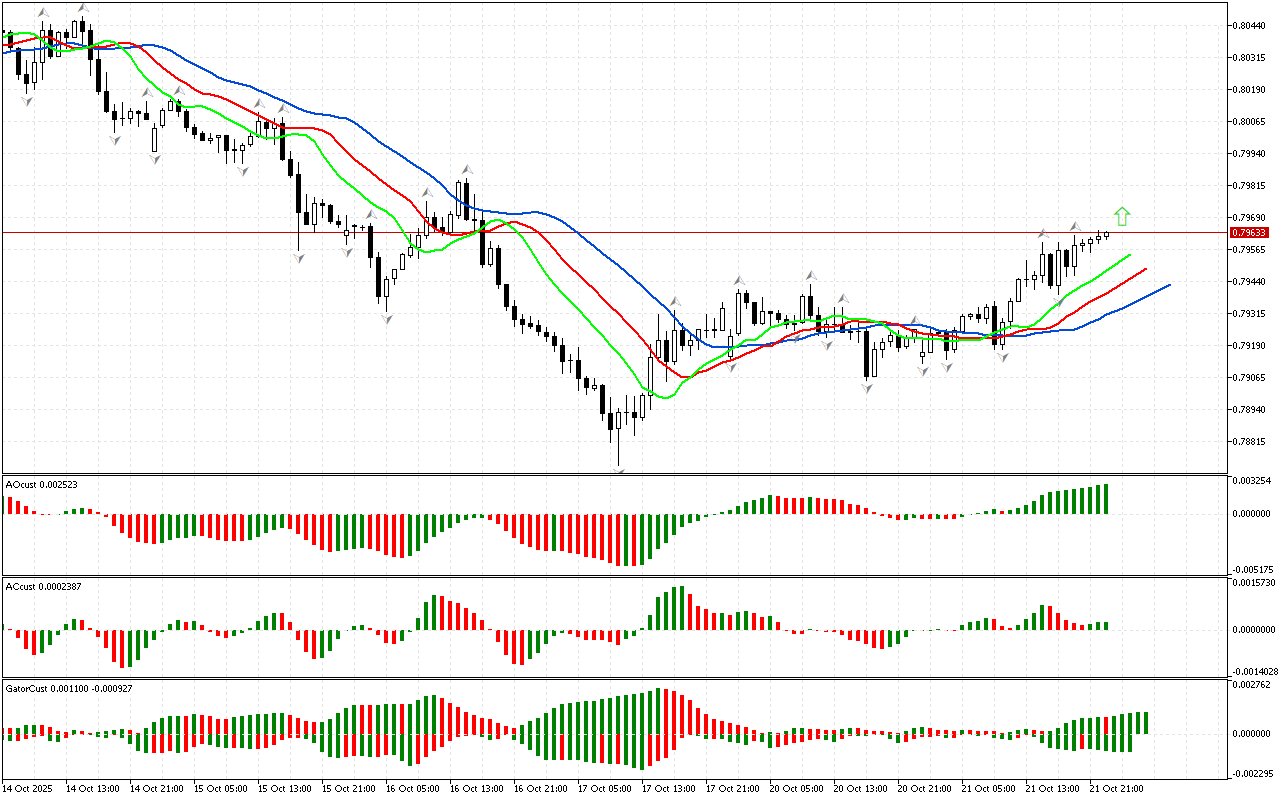
Task: Click the 0.80440 price axis label
Action: 1252,26
